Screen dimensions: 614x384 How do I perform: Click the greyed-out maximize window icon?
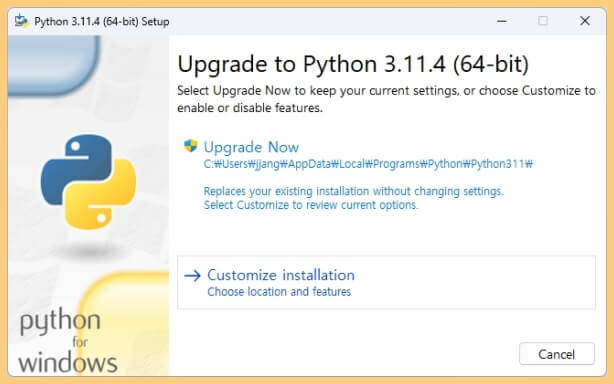click(543, 21)
